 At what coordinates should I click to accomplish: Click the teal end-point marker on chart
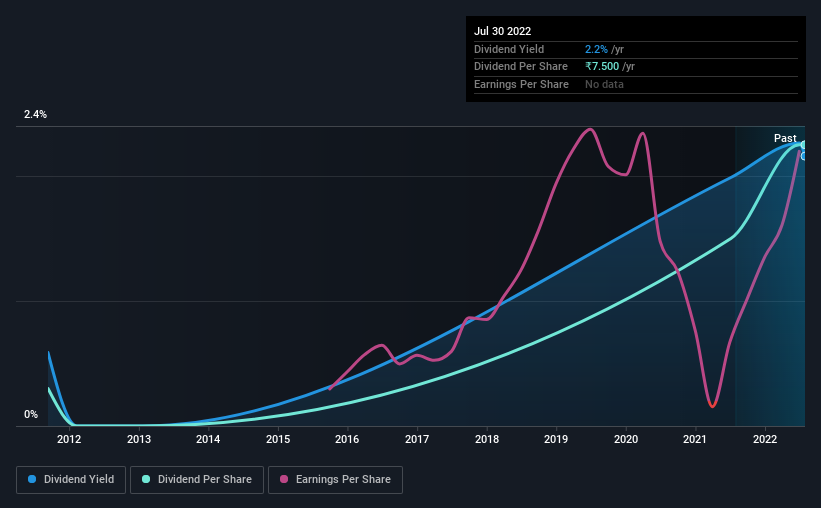pyautogui.click(x=803, y=145)
